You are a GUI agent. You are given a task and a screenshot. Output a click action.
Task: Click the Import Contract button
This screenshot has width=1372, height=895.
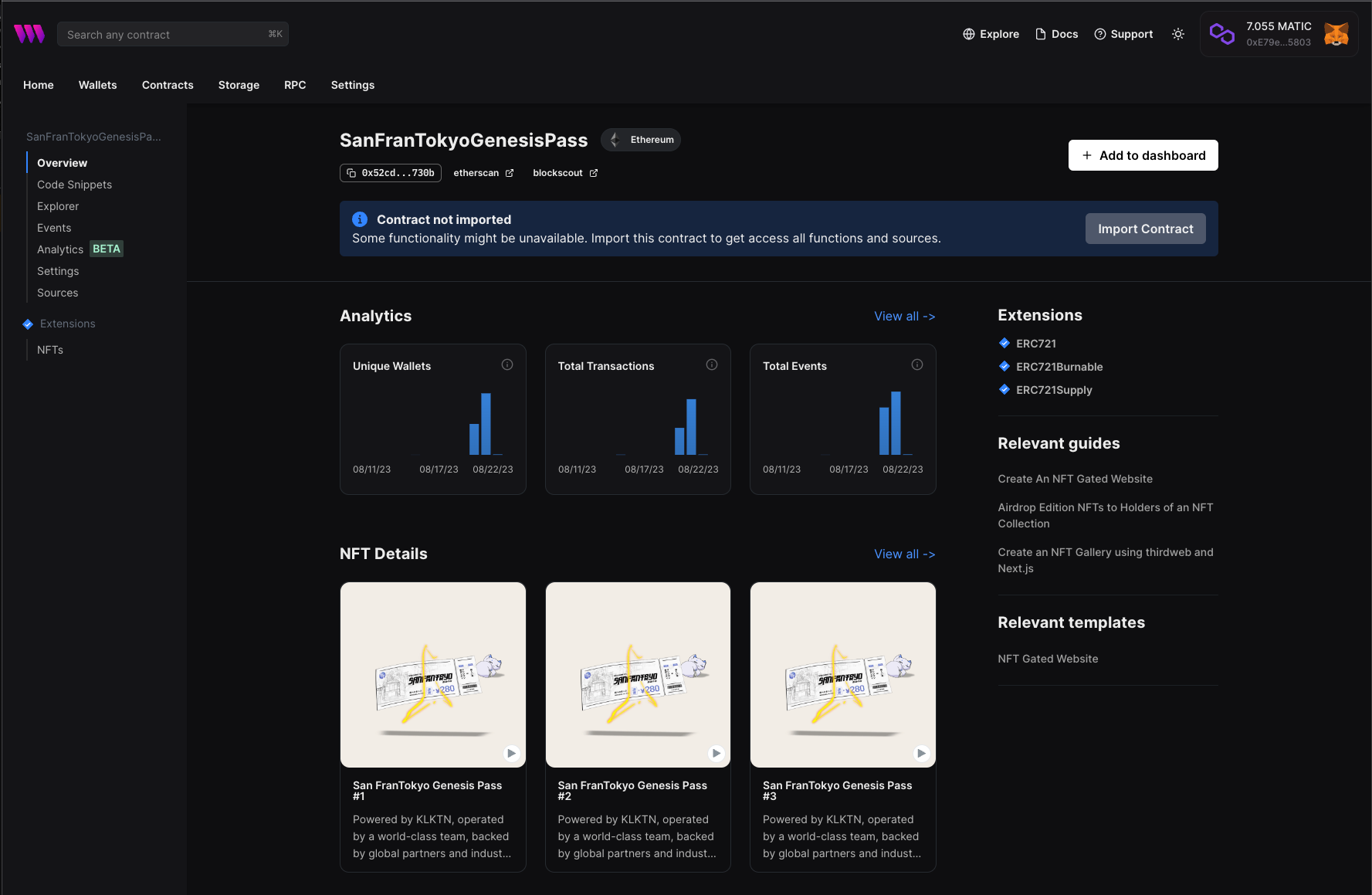click(x=1146, y=229)
